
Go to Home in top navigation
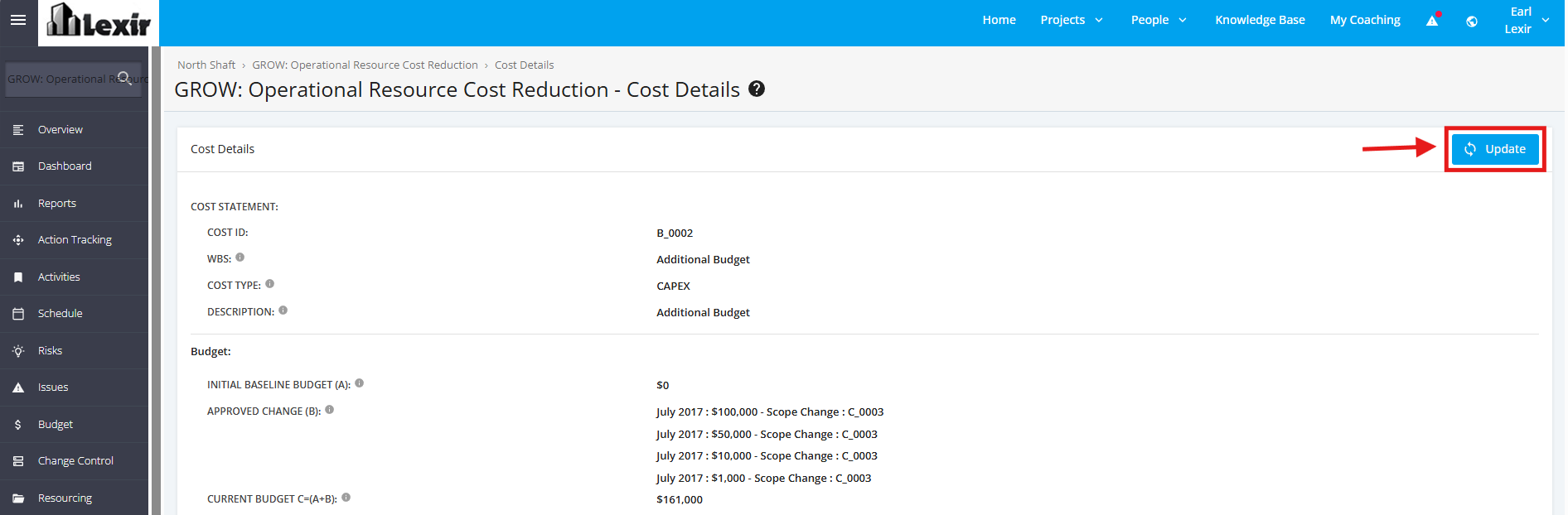pyautogui.click(x=999, y=20)
